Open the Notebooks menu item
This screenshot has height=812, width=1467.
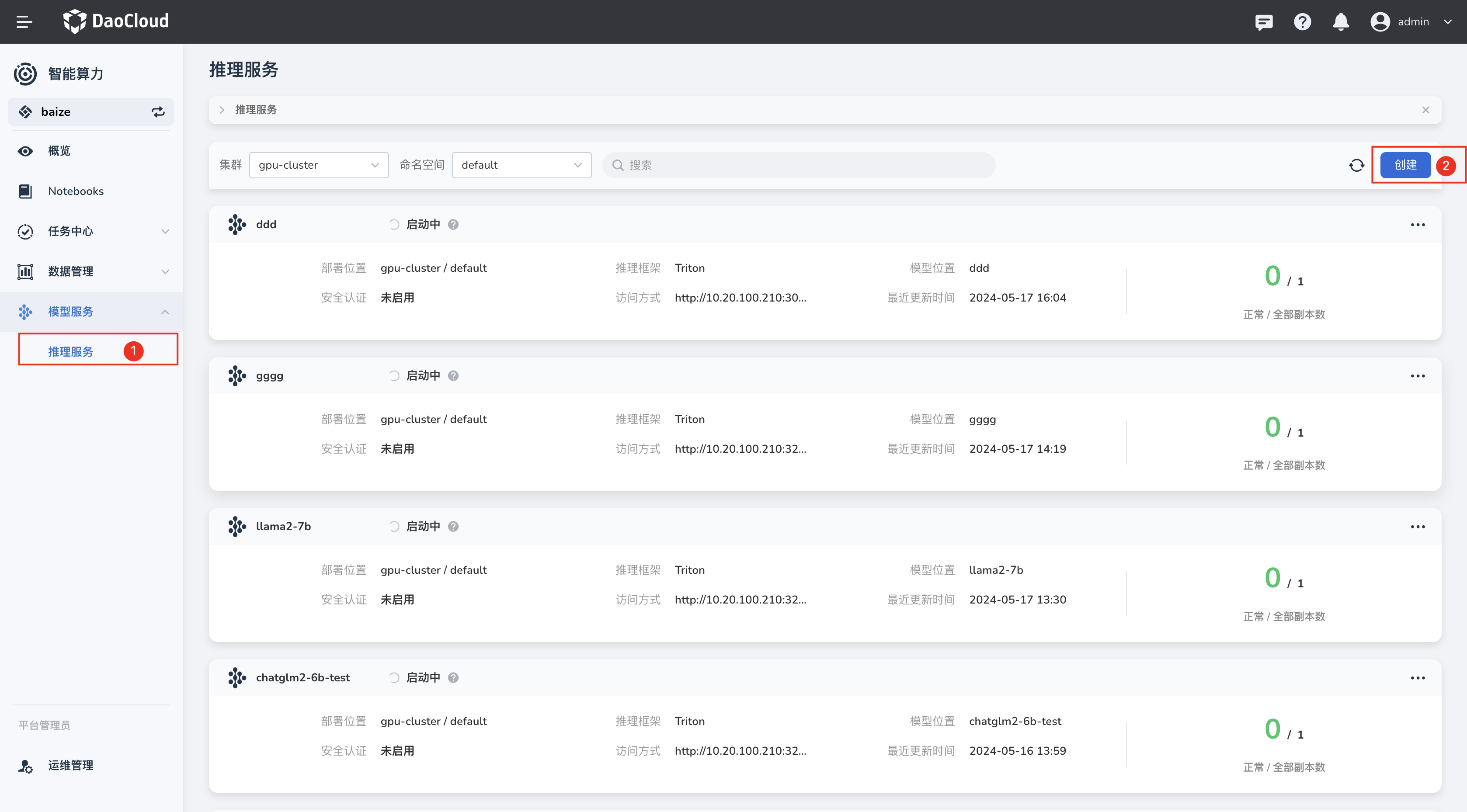coord(76,191)
